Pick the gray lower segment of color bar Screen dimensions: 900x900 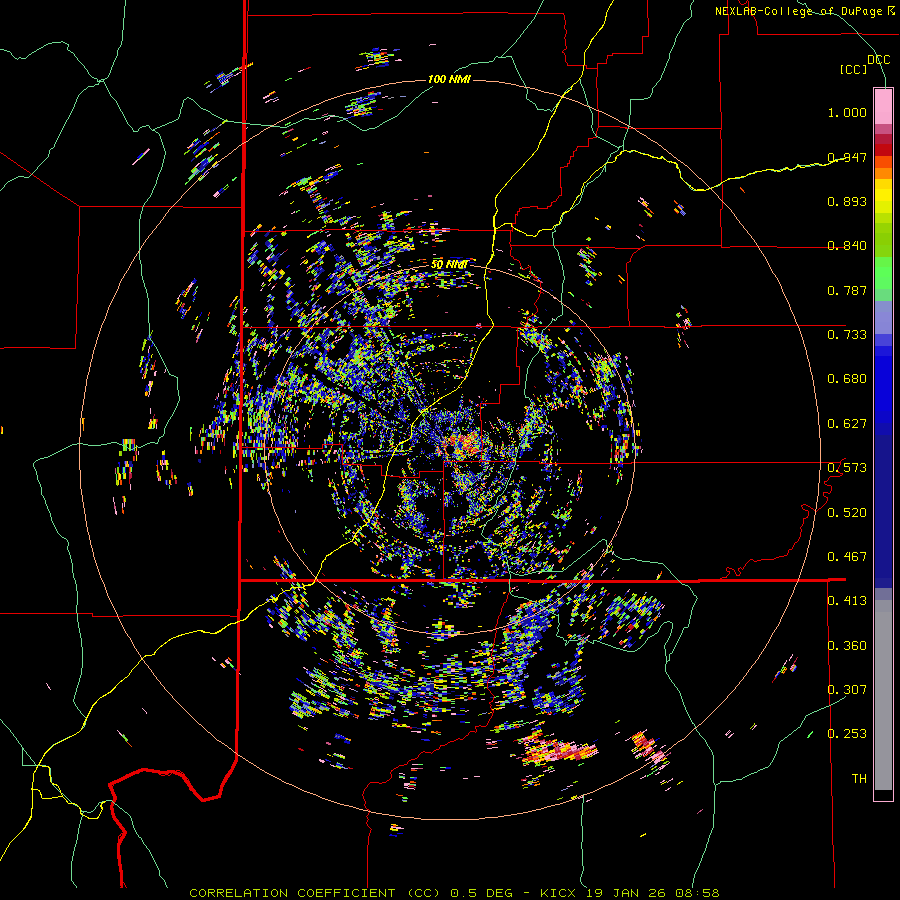click(x=883, y=695)
